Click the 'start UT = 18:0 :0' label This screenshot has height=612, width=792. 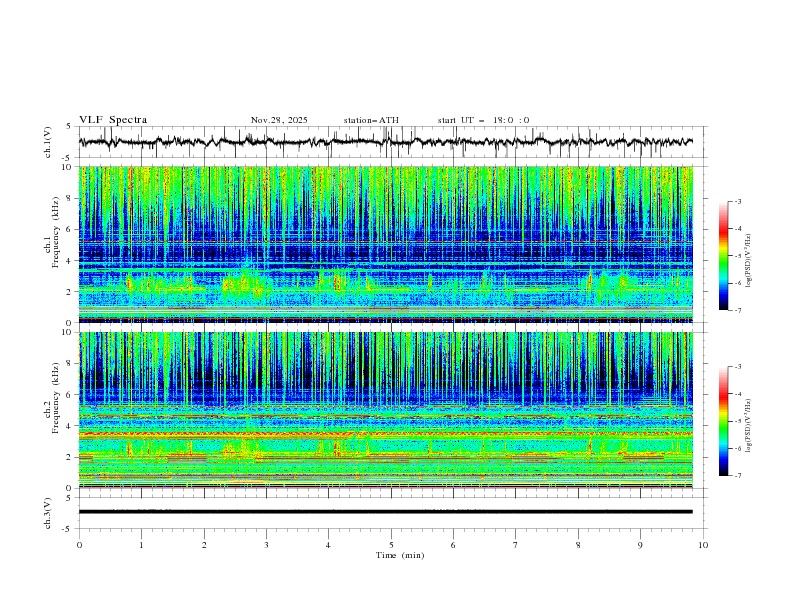(483, 120)
